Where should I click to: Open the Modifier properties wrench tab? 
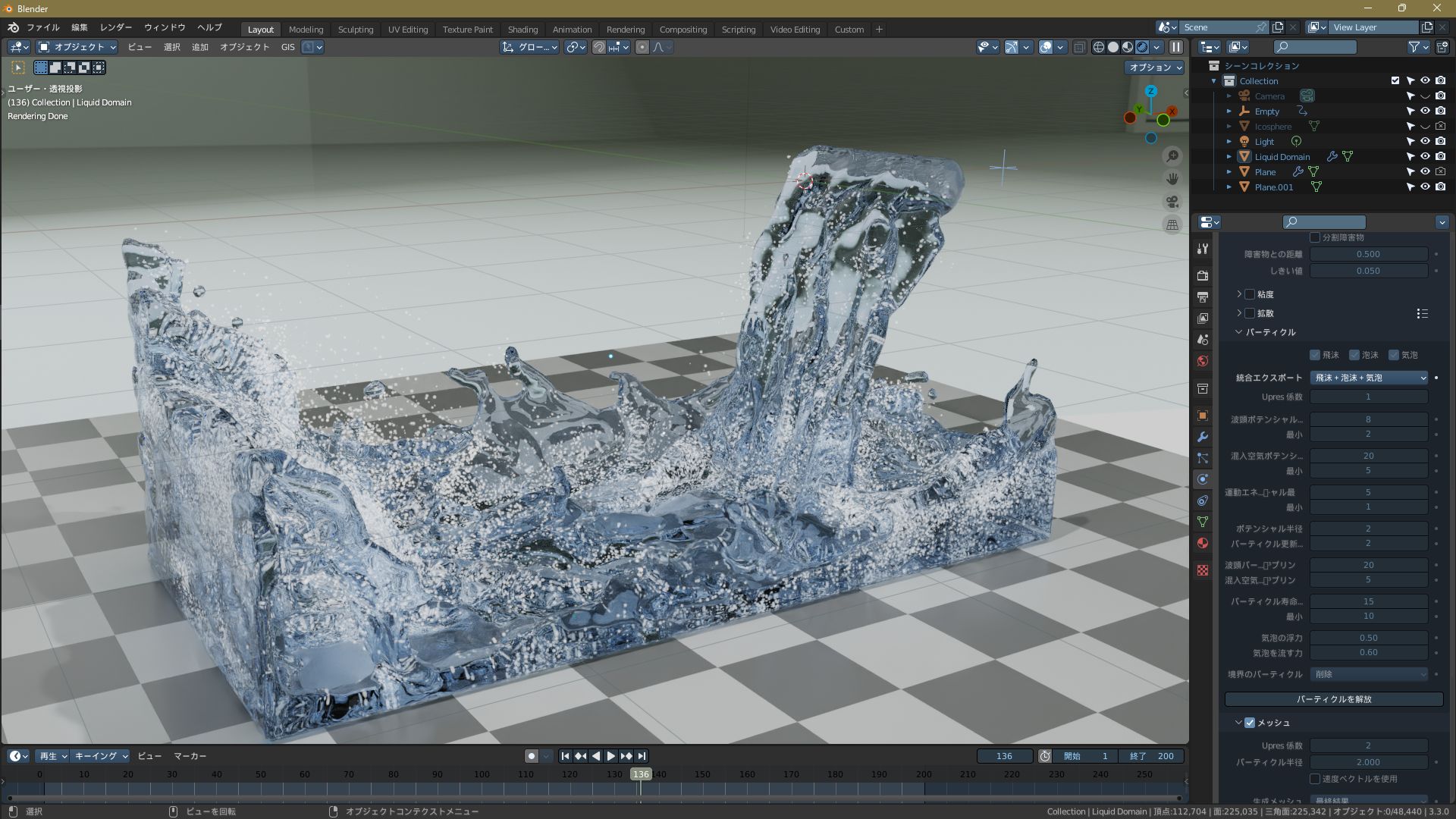click(1202, 438)
